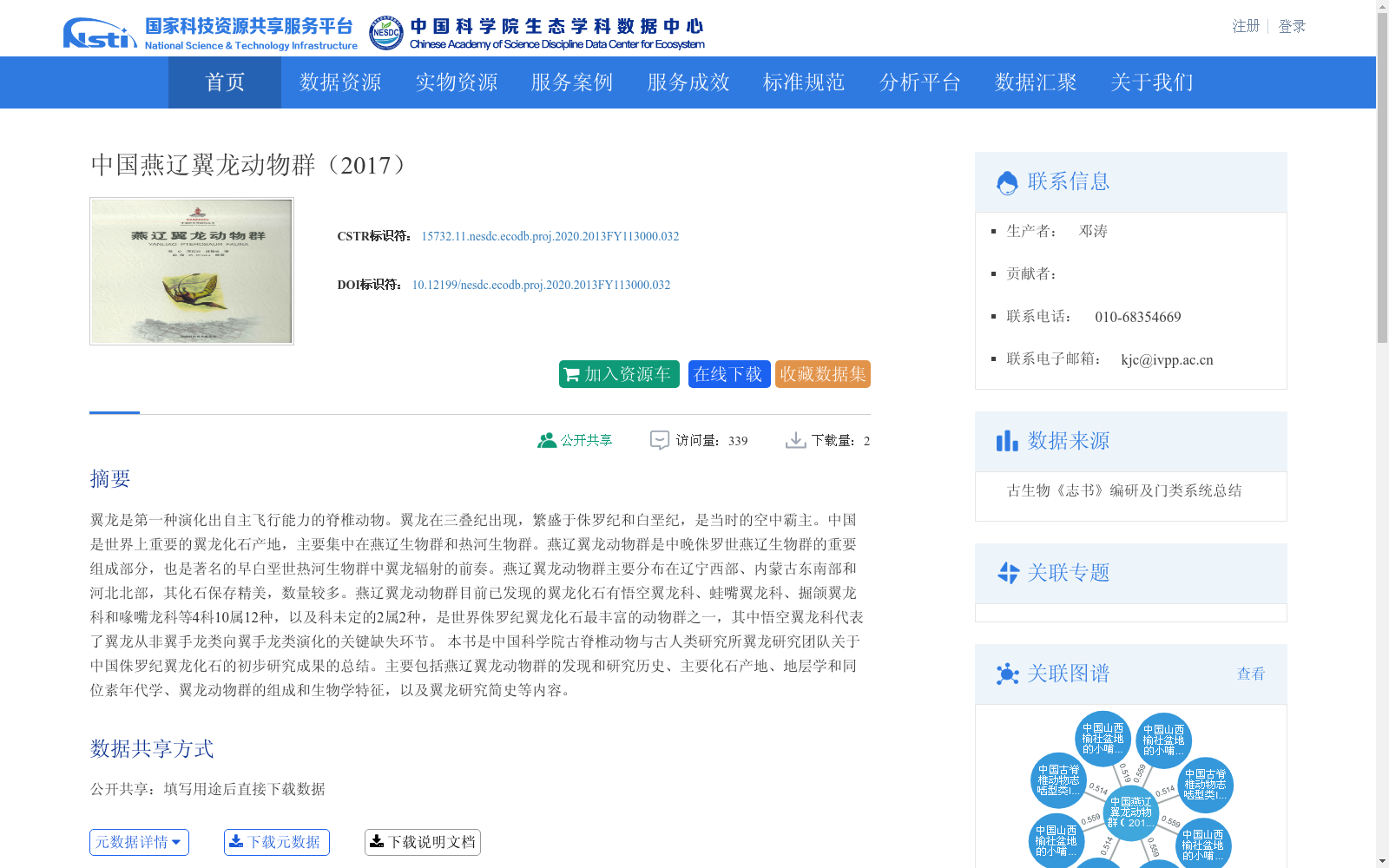Screen dimensions: 1389x868
Task: Open the NESDC data center logo
Action: [537, 33]
